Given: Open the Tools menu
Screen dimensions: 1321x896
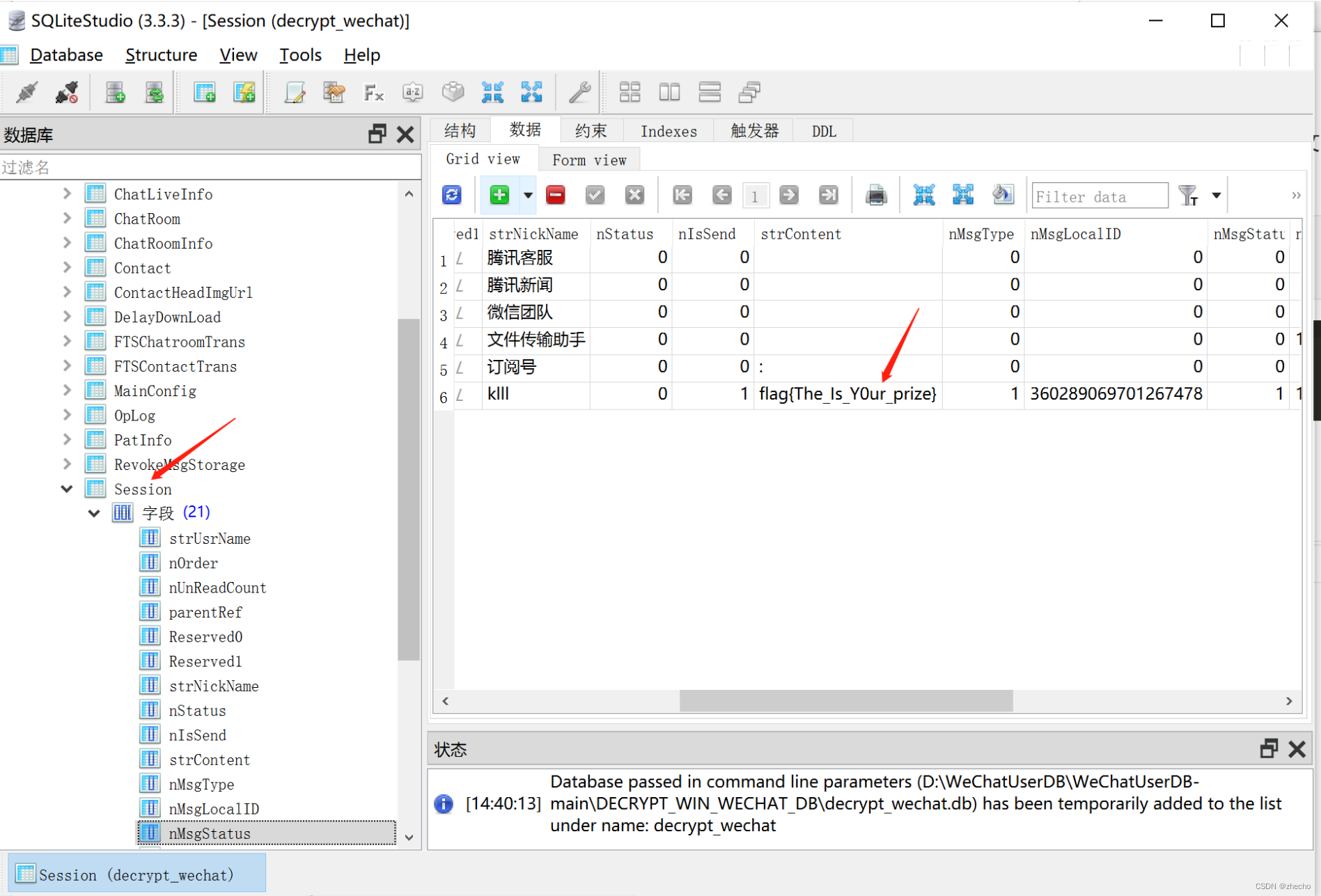Looking at the screenshot, I should (299, 54).
